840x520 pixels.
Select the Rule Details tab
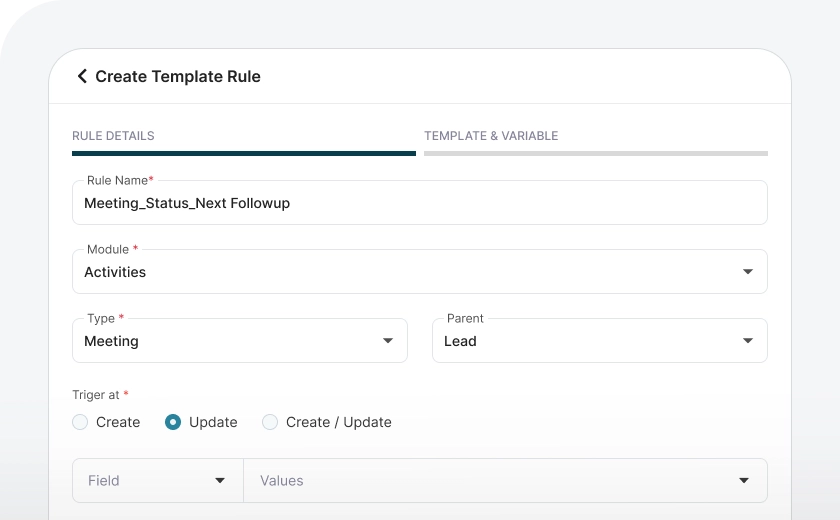[x=113, y=136]
